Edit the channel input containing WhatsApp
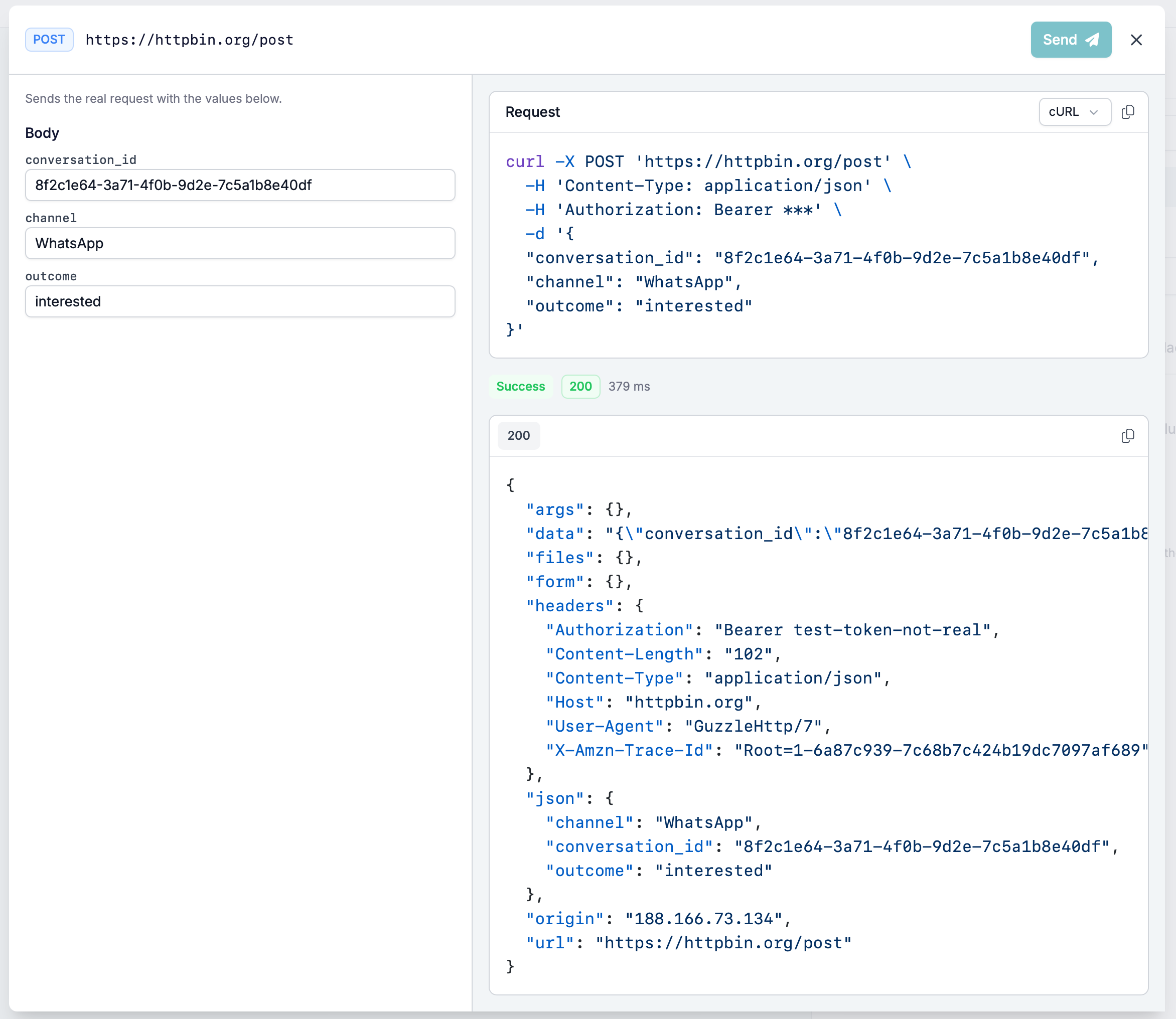The width and height of the screenshot is (1176, 1019). point(239,243)
